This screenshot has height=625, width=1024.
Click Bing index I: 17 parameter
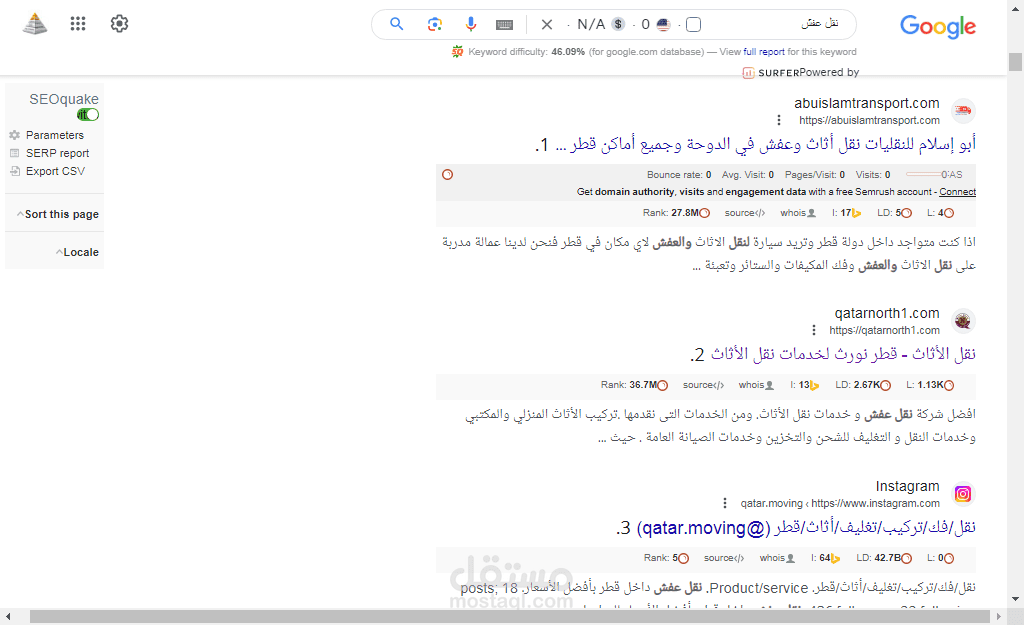coord(846,213)
